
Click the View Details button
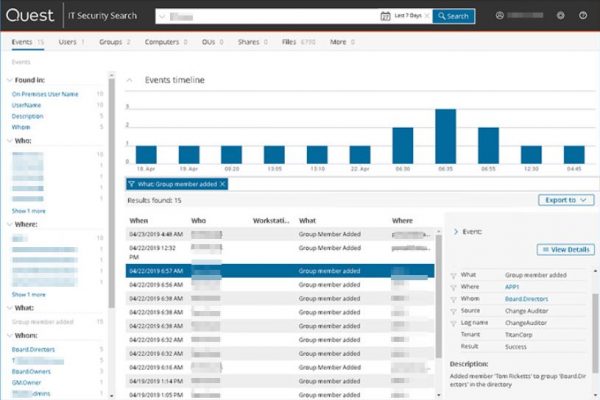click(x=566, y=250)
